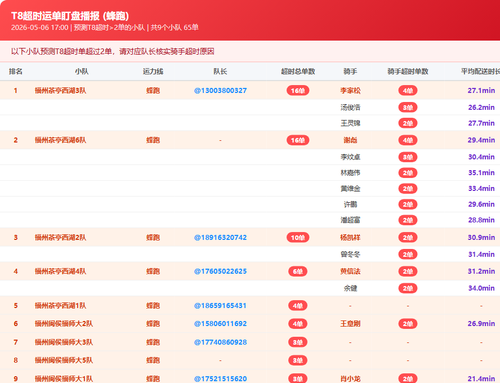Click the average duration 34.0min
The height and width of the screenshot is (383, 500).
coord(481,288)
